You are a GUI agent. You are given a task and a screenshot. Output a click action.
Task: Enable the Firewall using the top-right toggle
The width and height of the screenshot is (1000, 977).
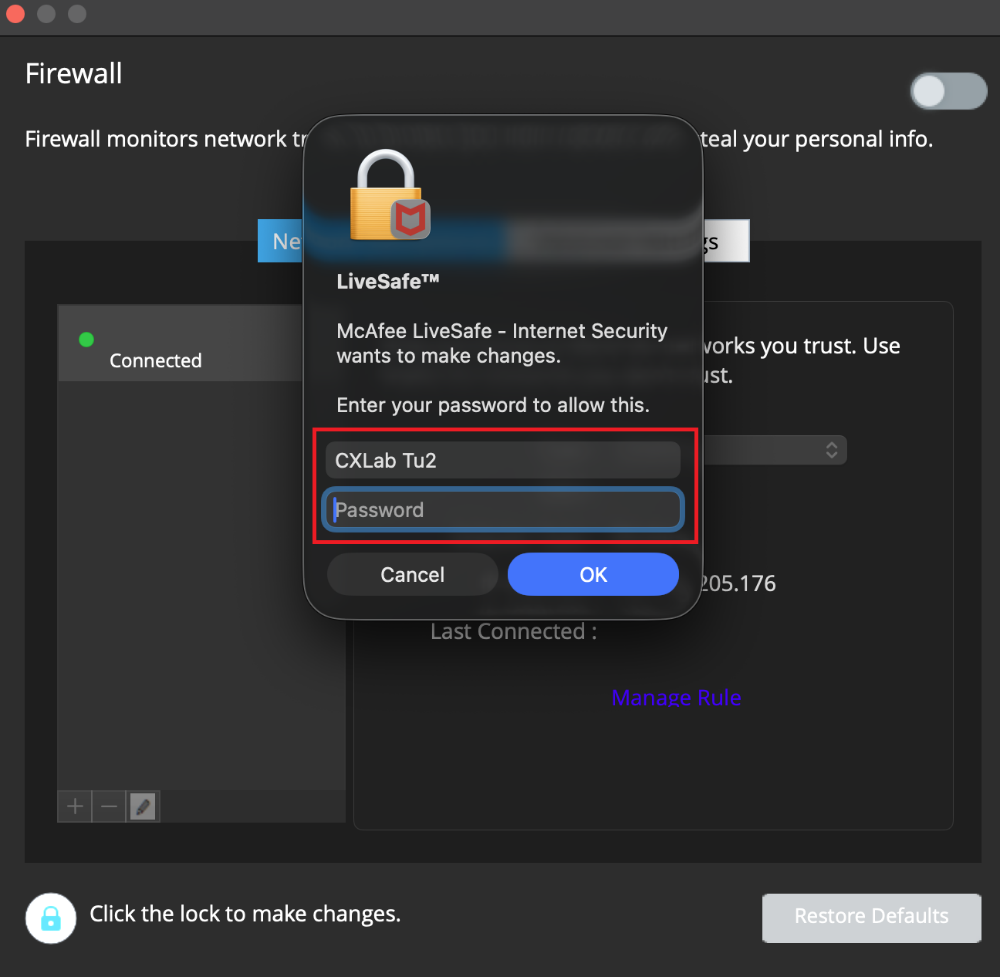pyautogui.click(x=948, y=91)
